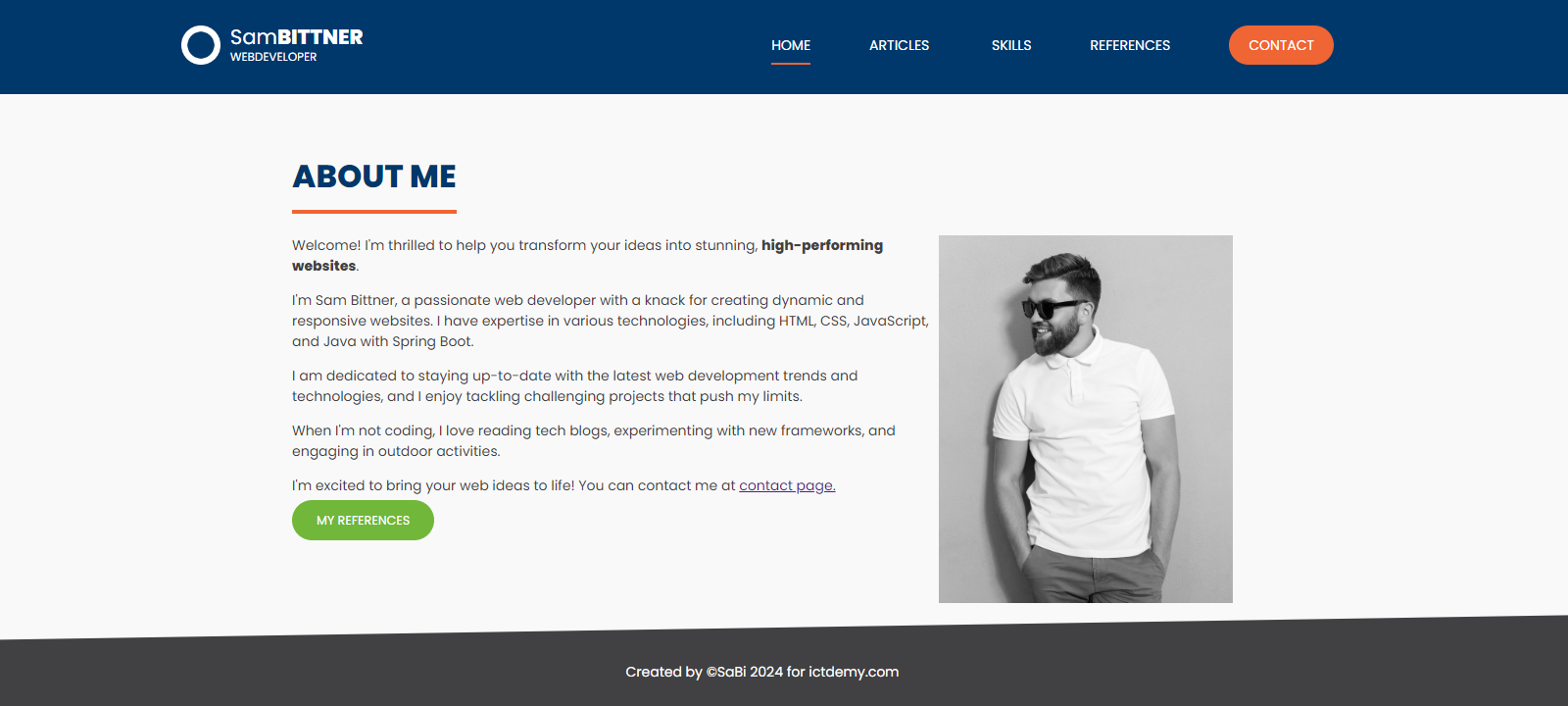Click the paragraph starting I am dedicated
The width and height of the screenshot is (1568, 706).
pyautogui.click(x=575, y=386)
